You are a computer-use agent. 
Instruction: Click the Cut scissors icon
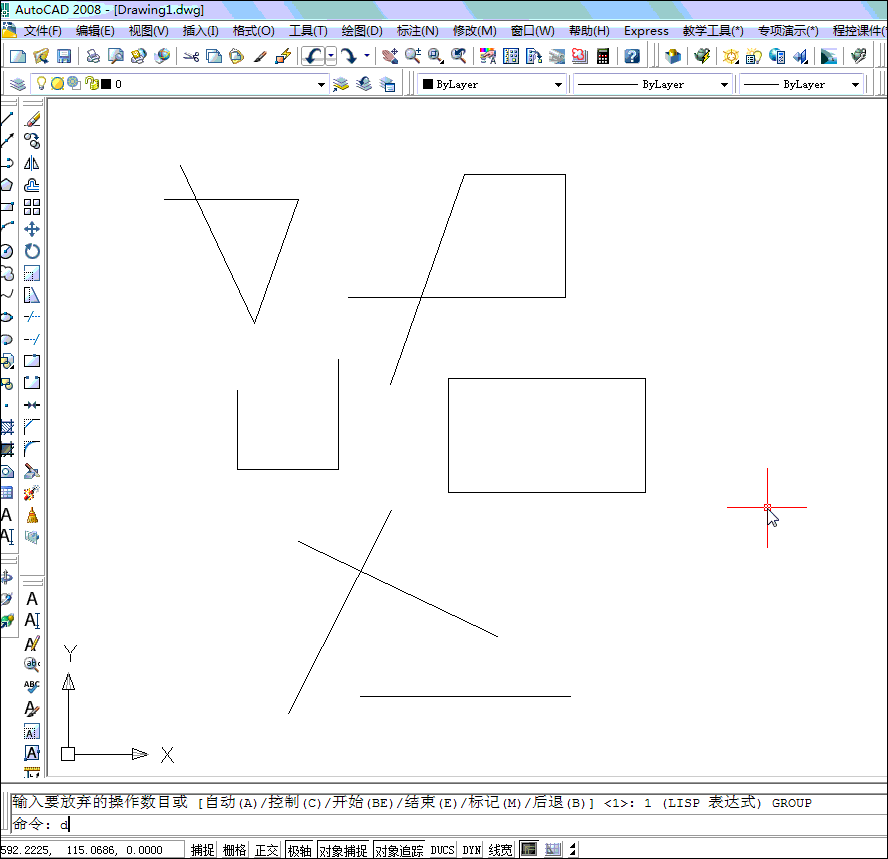tap(191, 56)
